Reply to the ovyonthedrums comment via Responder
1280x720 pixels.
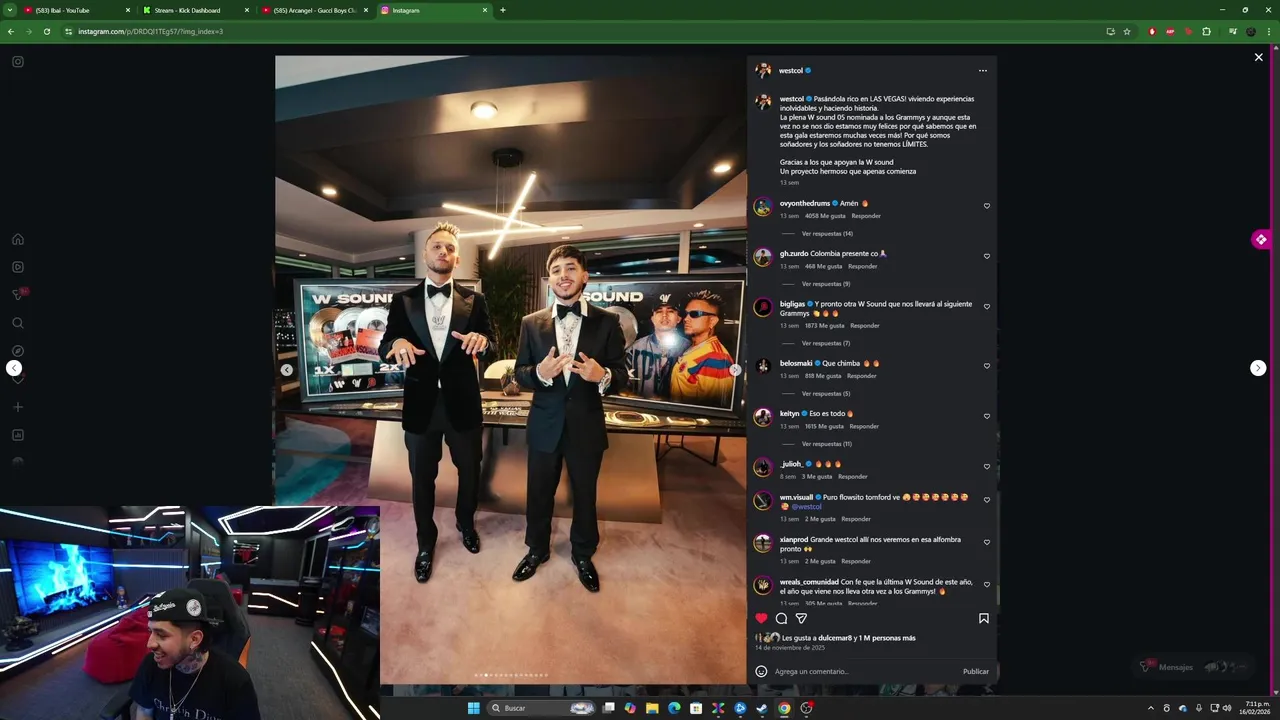click(x=866, y=216)
